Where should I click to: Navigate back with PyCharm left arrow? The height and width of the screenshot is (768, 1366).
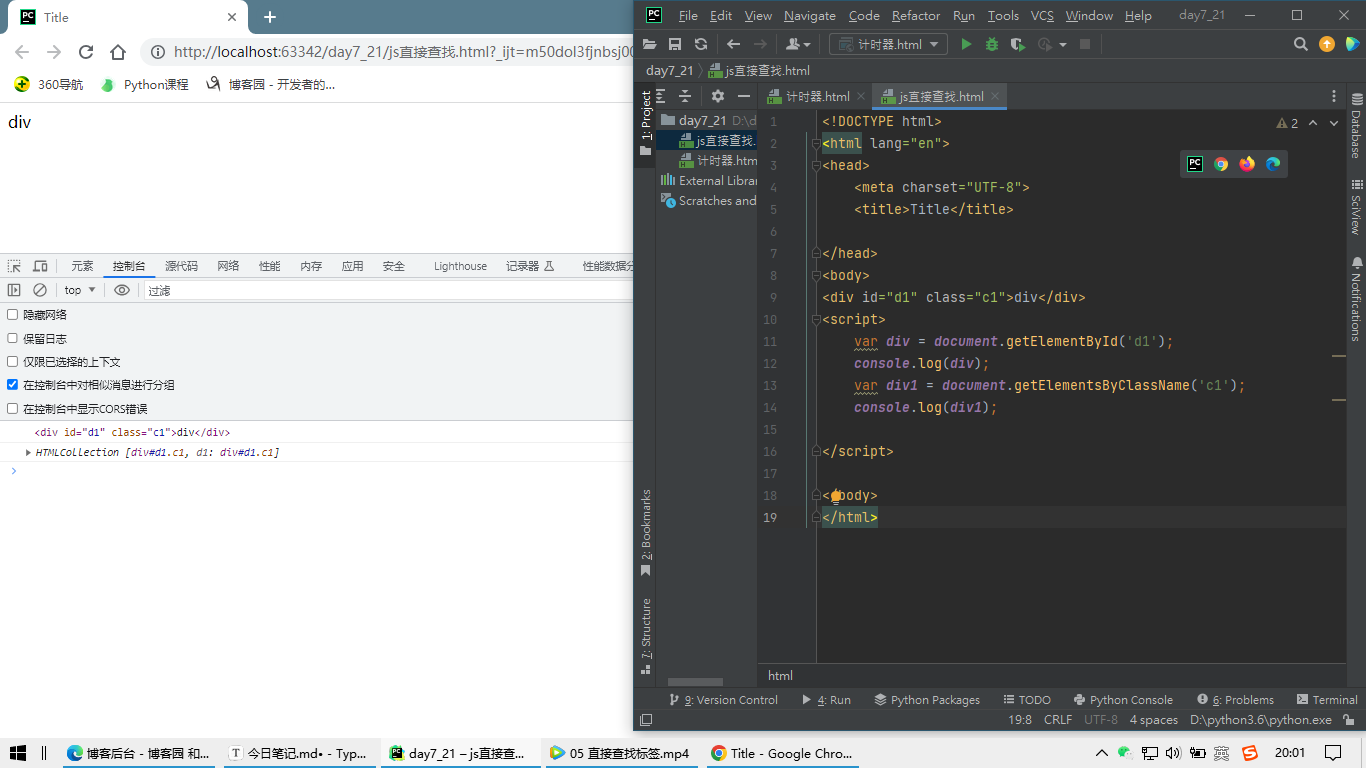(733, 44)
